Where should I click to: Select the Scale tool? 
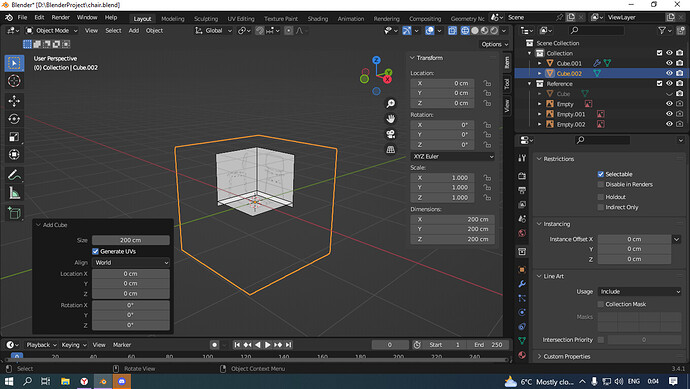click(14, 137)
